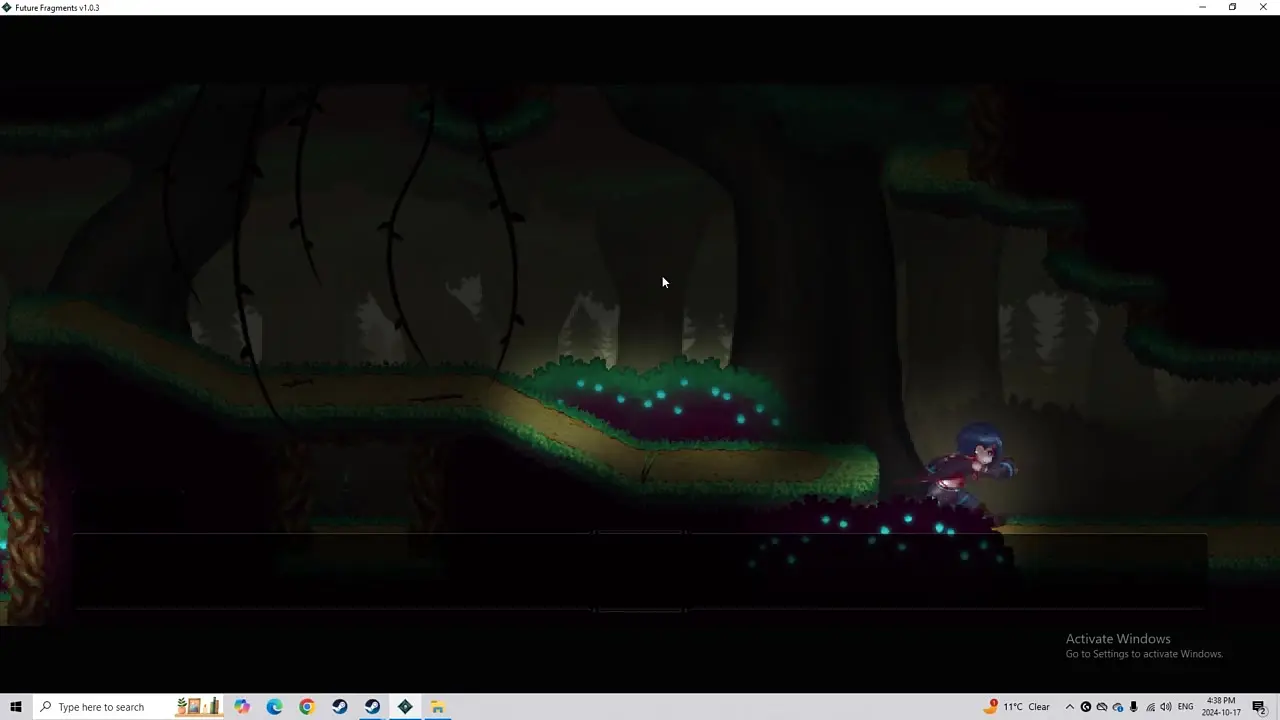Open the 11°C Clear weather widget

pyautogui.click(x=1018, y=707)
